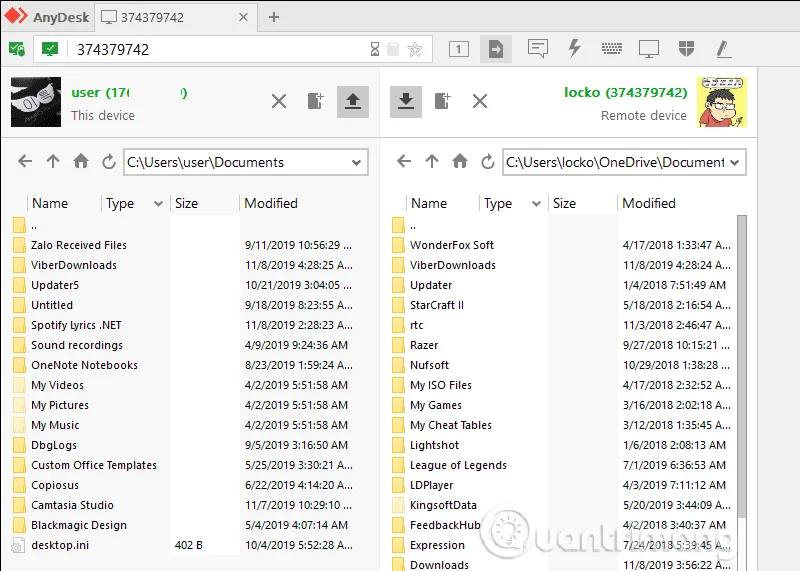Image resolution: width=800 pixels, height=571 pixels.
Task: Open local Type column sort arrow
Action: pos(158,204)
